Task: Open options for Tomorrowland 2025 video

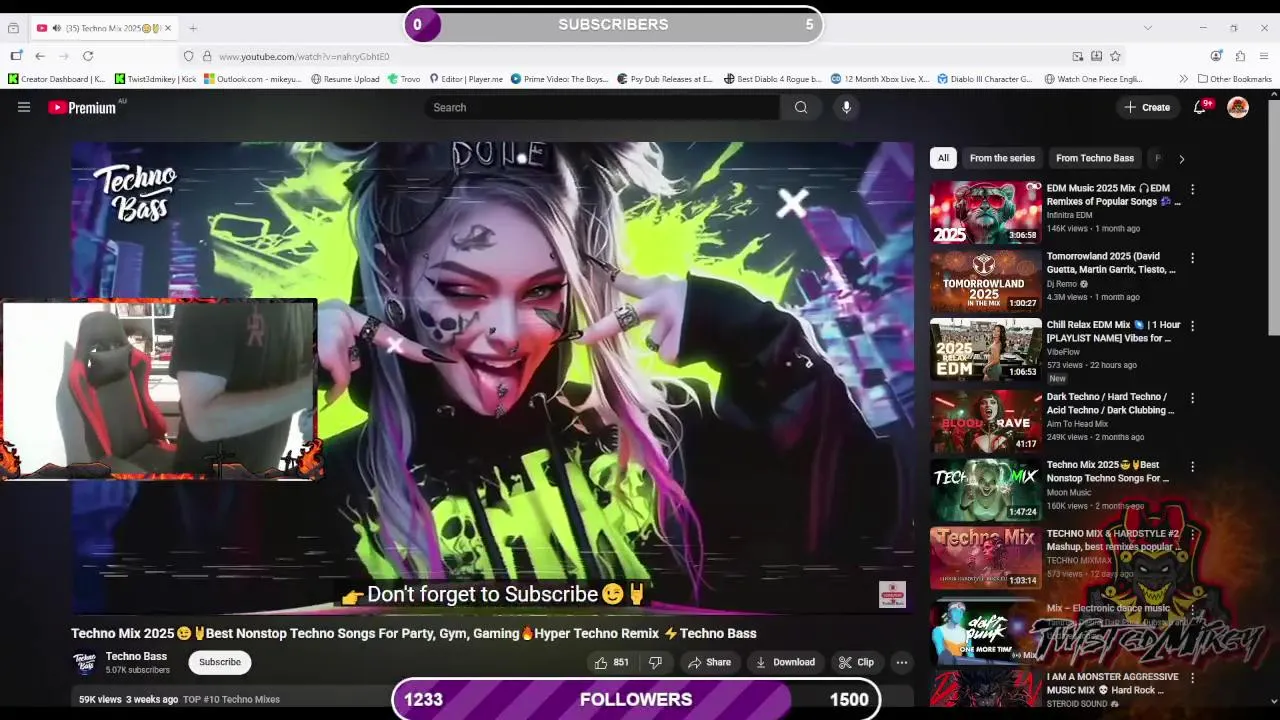Action: 1192,258
